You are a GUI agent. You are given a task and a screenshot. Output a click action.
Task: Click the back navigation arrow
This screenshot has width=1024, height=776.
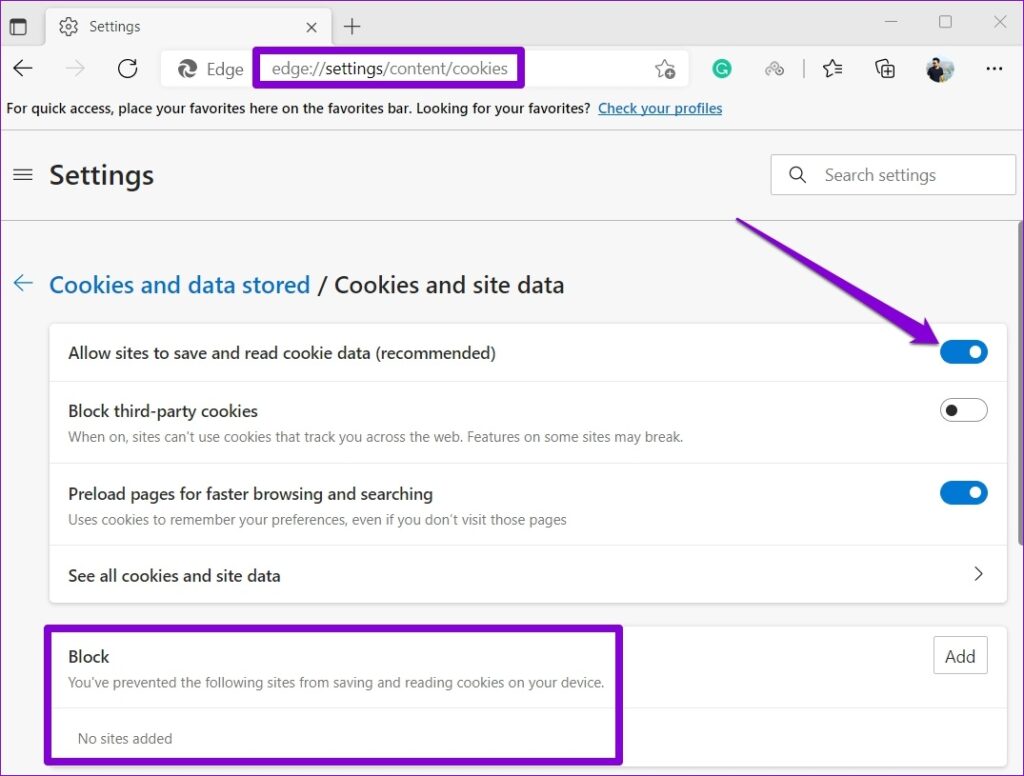click(23, 68)
